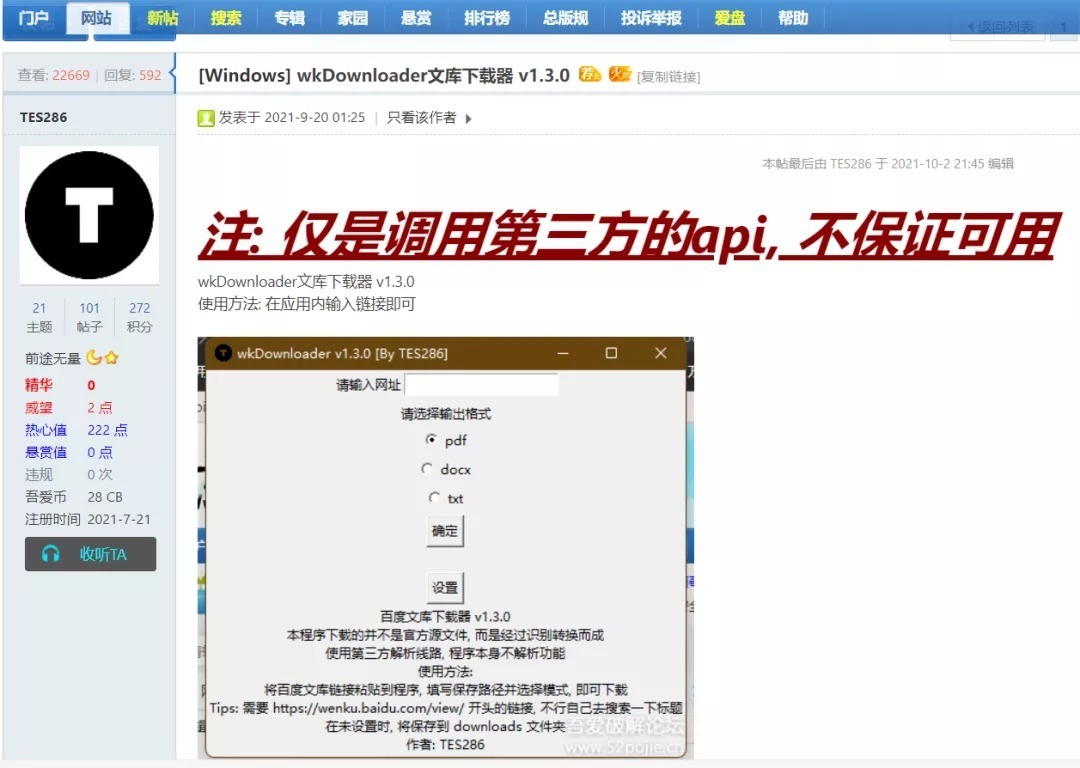
Task: Click the hot-thread fire badge icon
Action: coord(620,74)
